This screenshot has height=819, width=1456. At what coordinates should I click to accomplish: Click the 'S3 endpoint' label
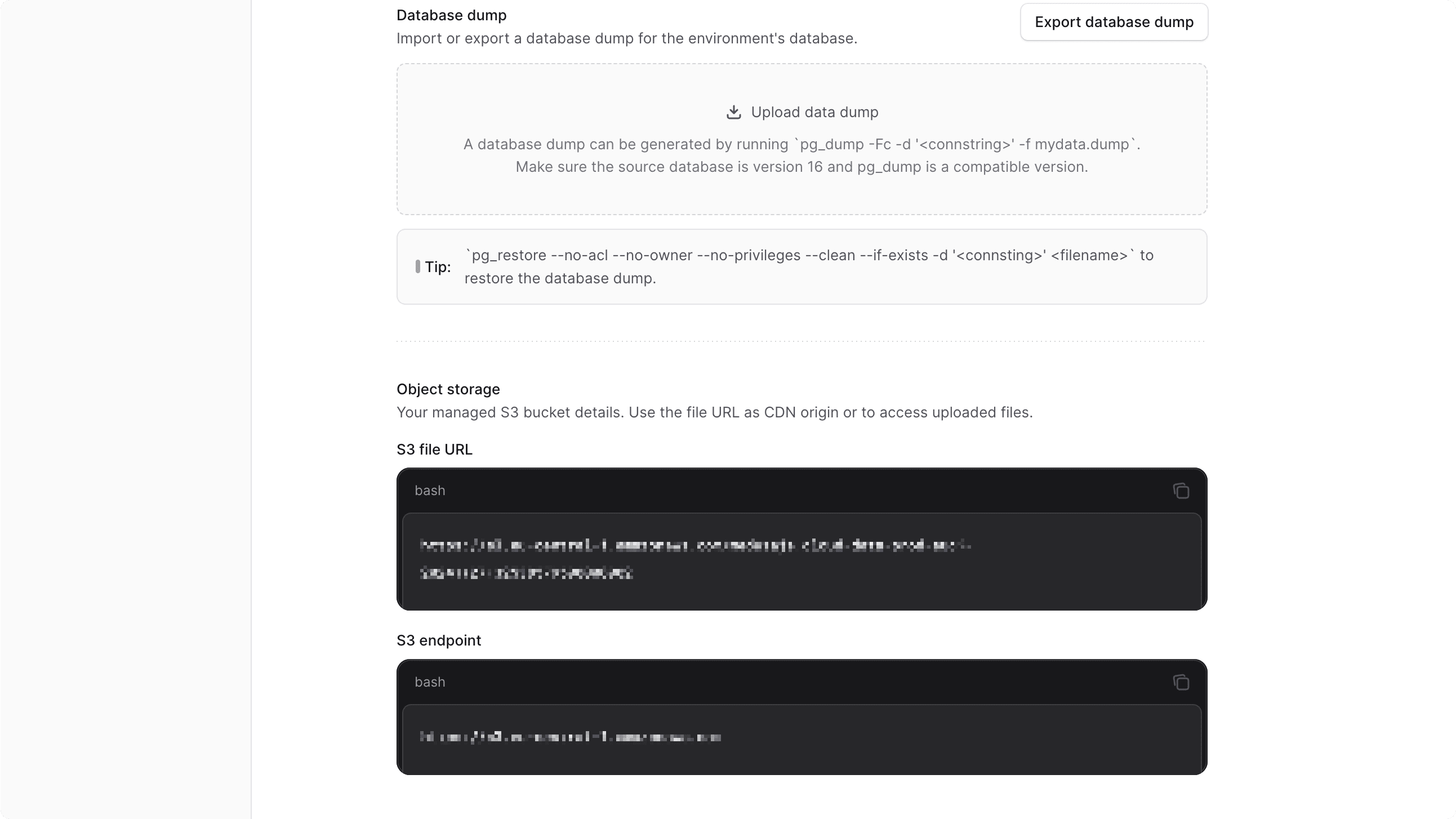tap(439, 640)
